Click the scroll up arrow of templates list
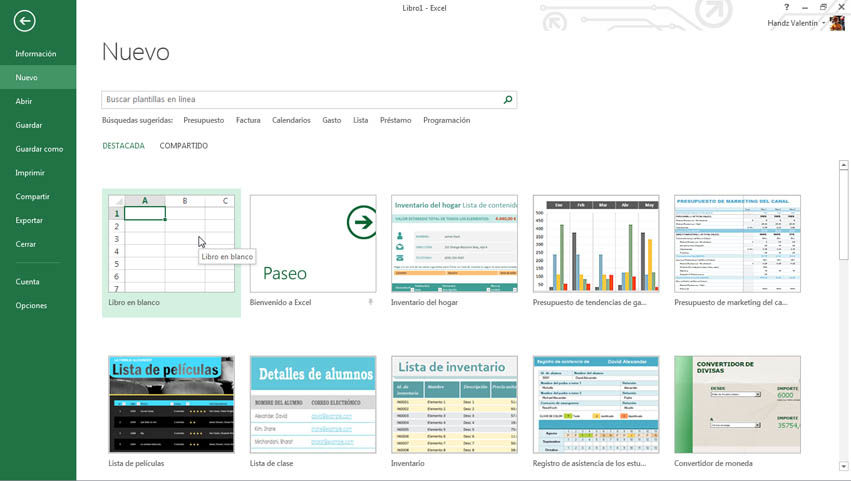 843,165
